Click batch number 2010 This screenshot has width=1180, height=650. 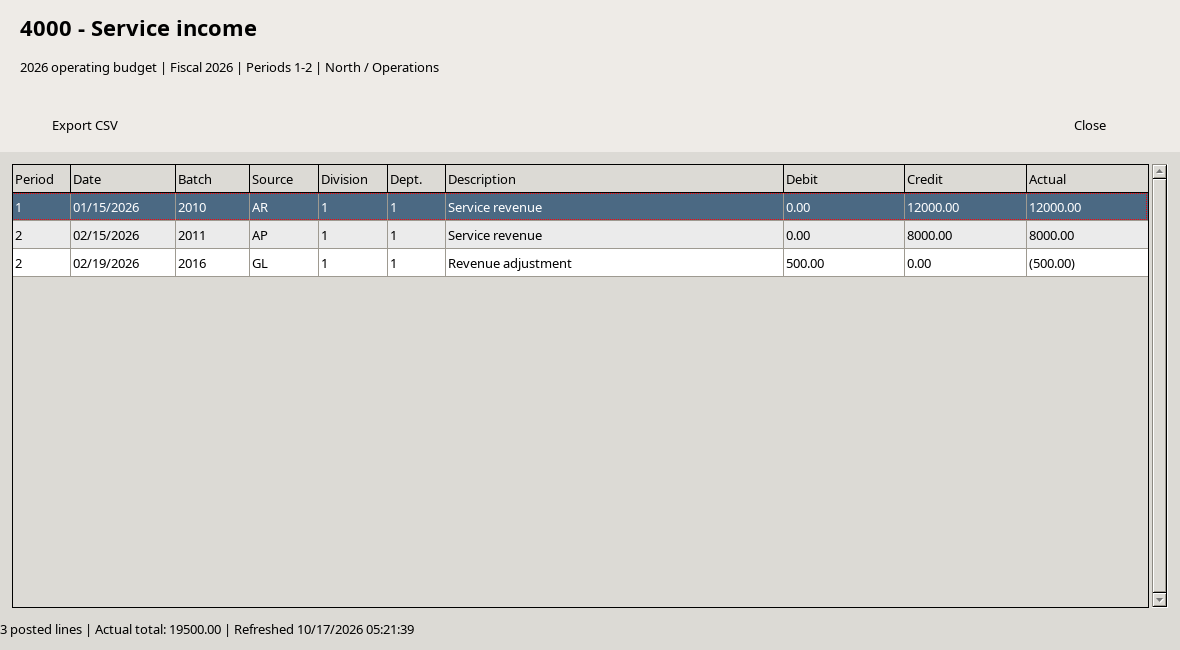pos(212,207)
